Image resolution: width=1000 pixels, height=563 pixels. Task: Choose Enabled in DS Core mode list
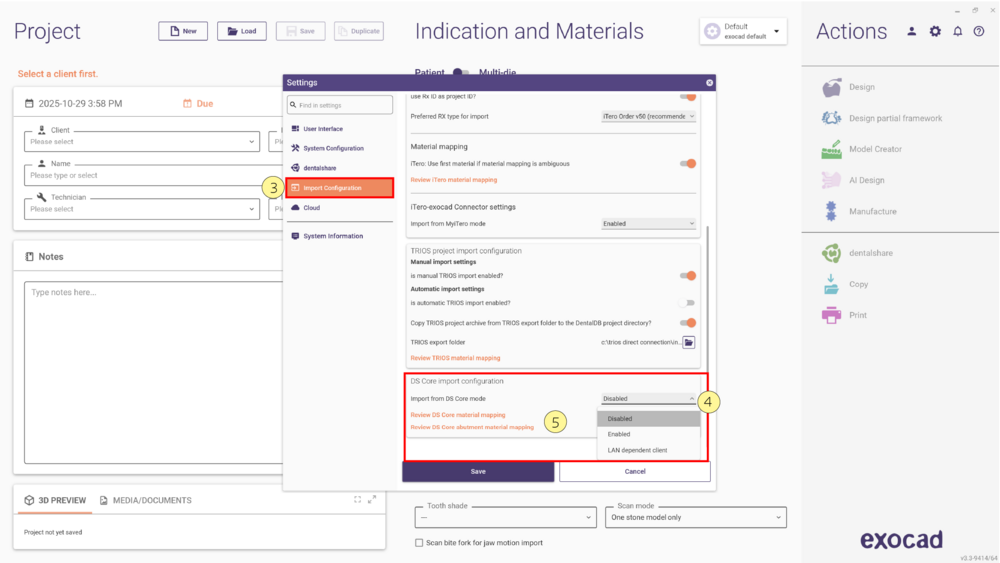(649, 434)
